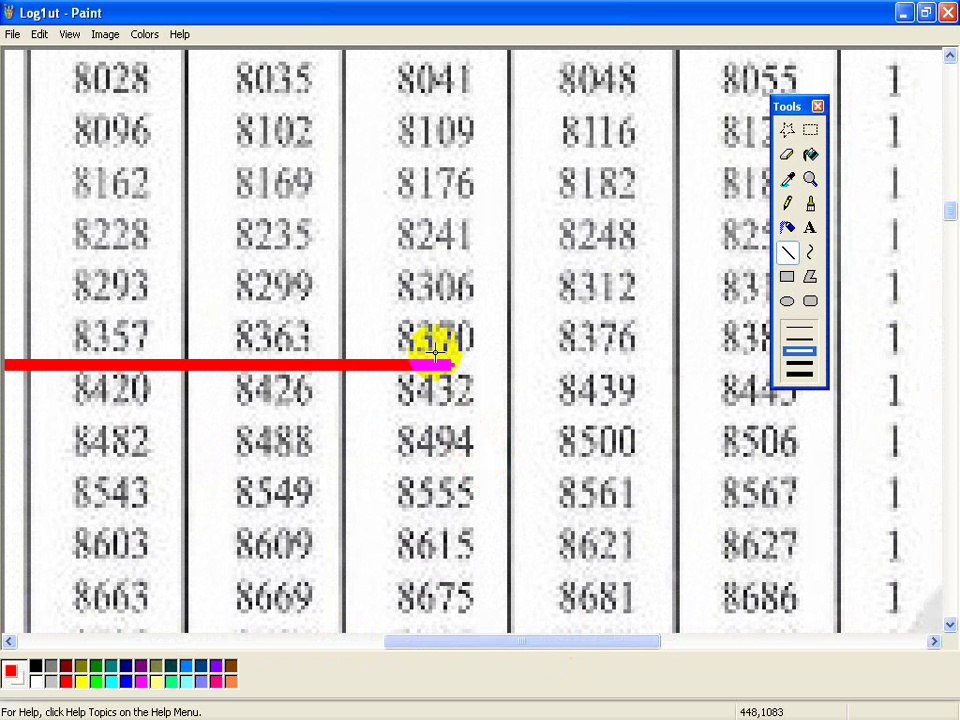This screenshot has height=720, width=960.
Task: Select the highlighted middle line width
Action: (x=799, y=351)
